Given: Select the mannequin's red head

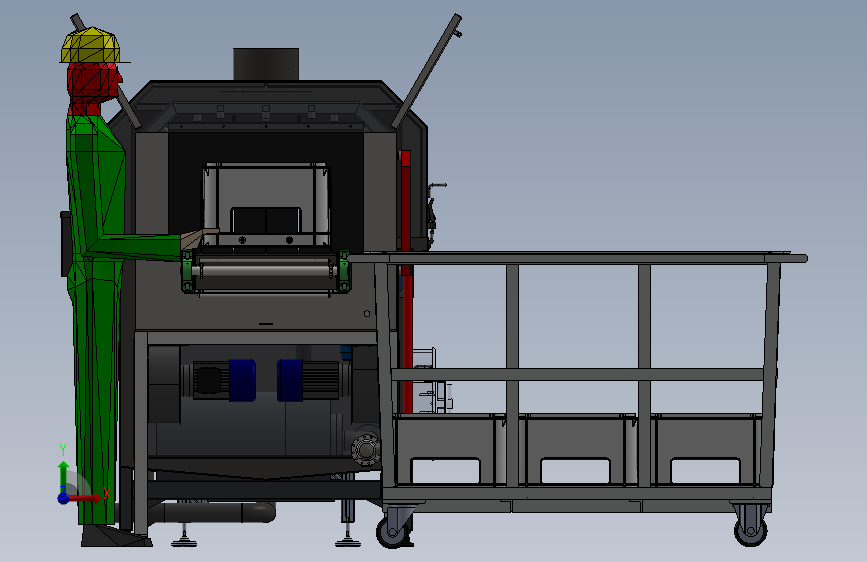Looking at the screenshot, I should pyautogui.click(x=91, y=83).
